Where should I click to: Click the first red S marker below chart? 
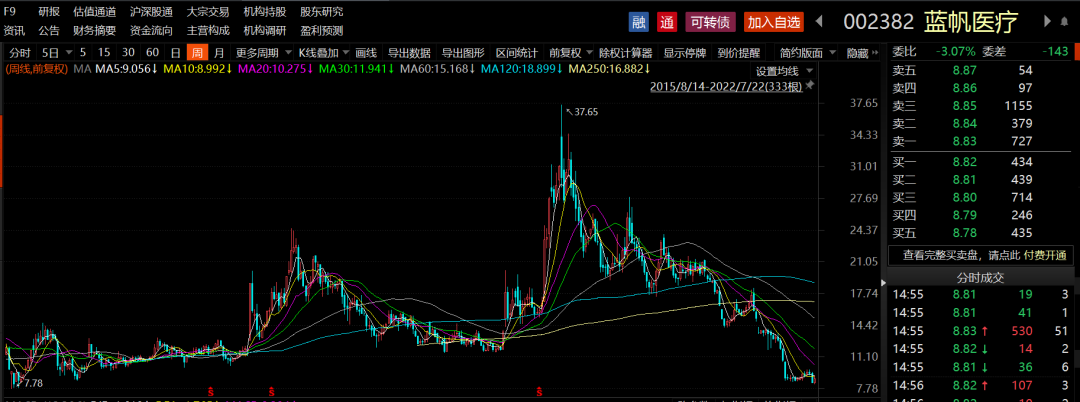click(x=211, y=392)
